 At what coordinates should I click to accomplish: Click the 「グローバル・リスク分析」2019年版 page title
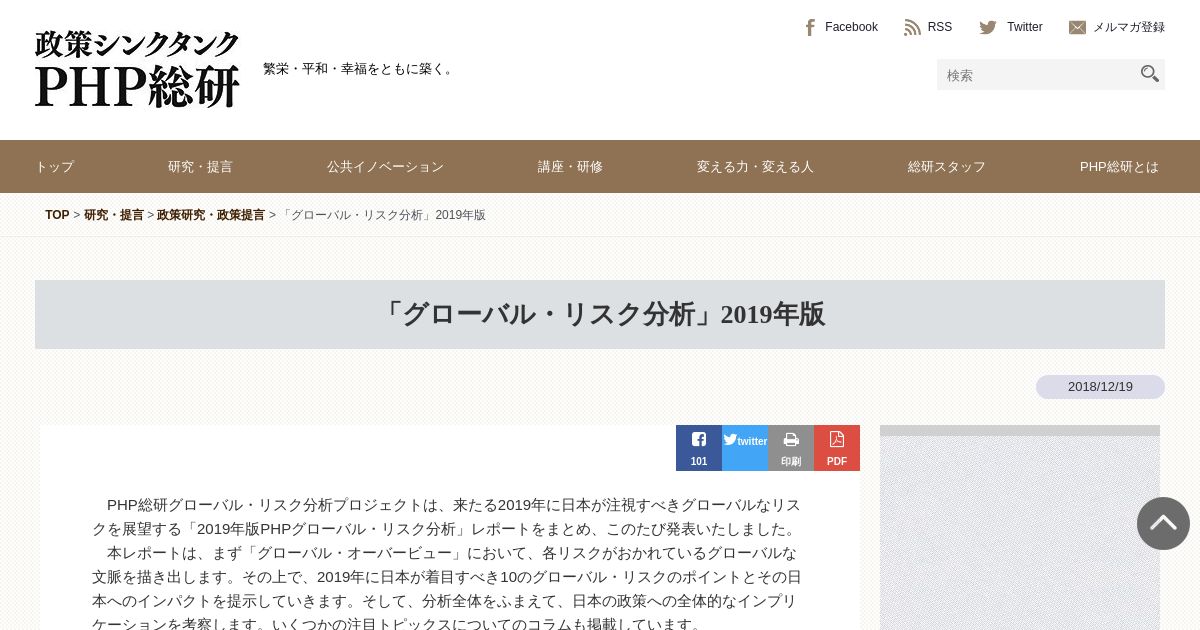click(600, 314)
